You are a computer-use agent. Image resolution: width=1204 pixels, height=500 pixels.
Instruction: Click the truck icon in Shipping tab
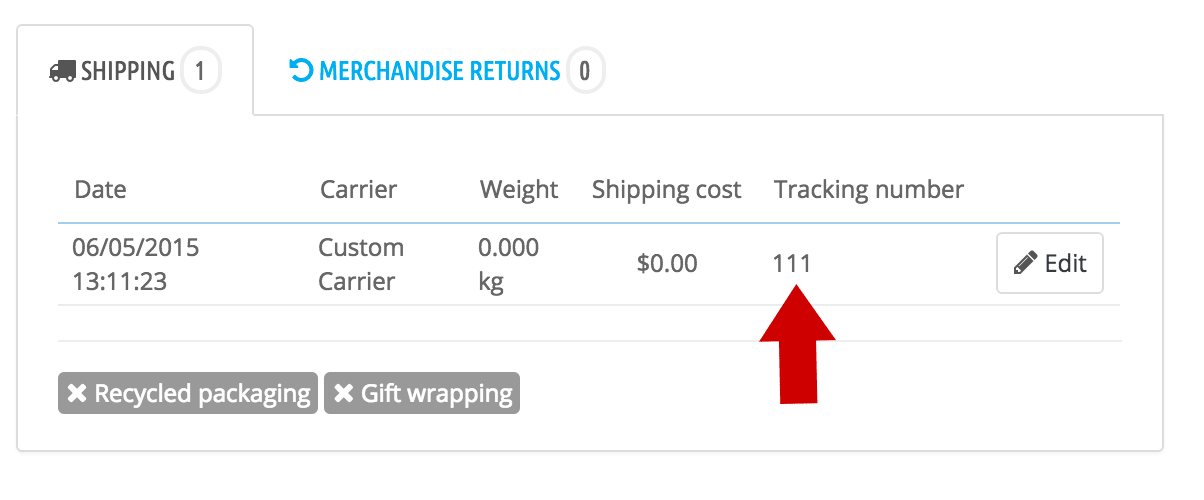tap(63, 72)
